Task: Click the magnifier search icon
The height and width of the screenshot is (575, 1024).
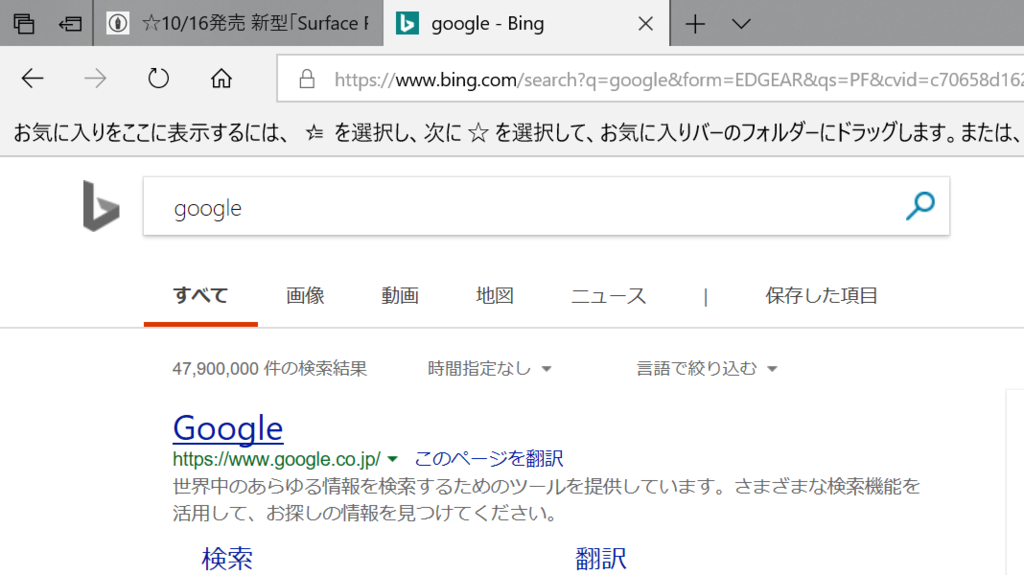Action: [920, 206]
